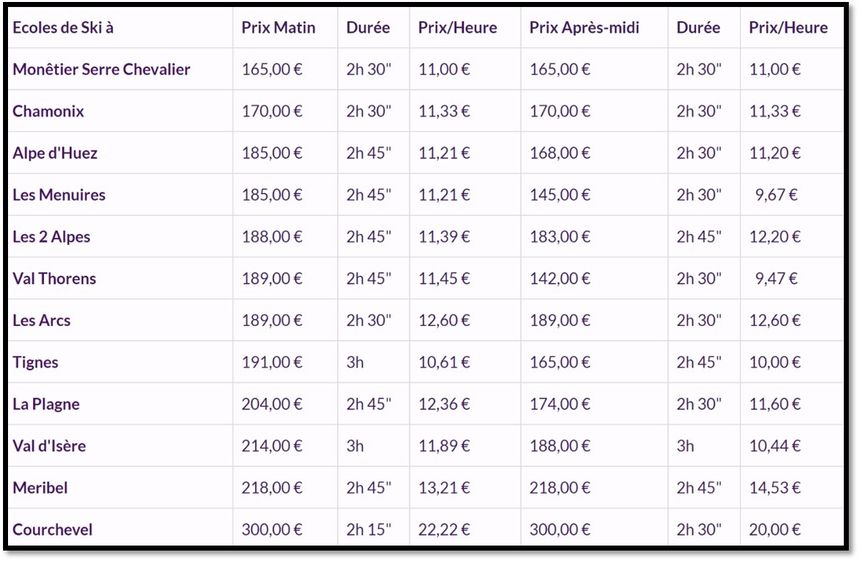This screenshot has width=860, height=562.
Task: Click the Les 2 Alpes entry
Action: coord(51,237)
